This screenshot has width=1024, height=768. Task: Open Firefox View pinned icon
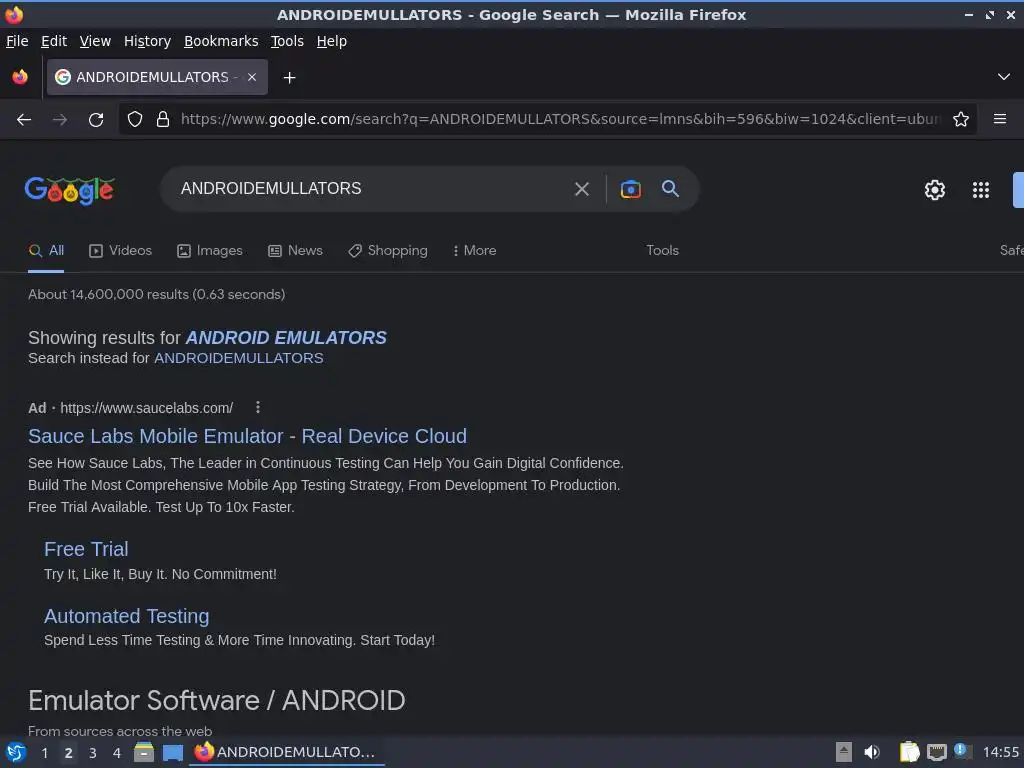tap(20, 77)
